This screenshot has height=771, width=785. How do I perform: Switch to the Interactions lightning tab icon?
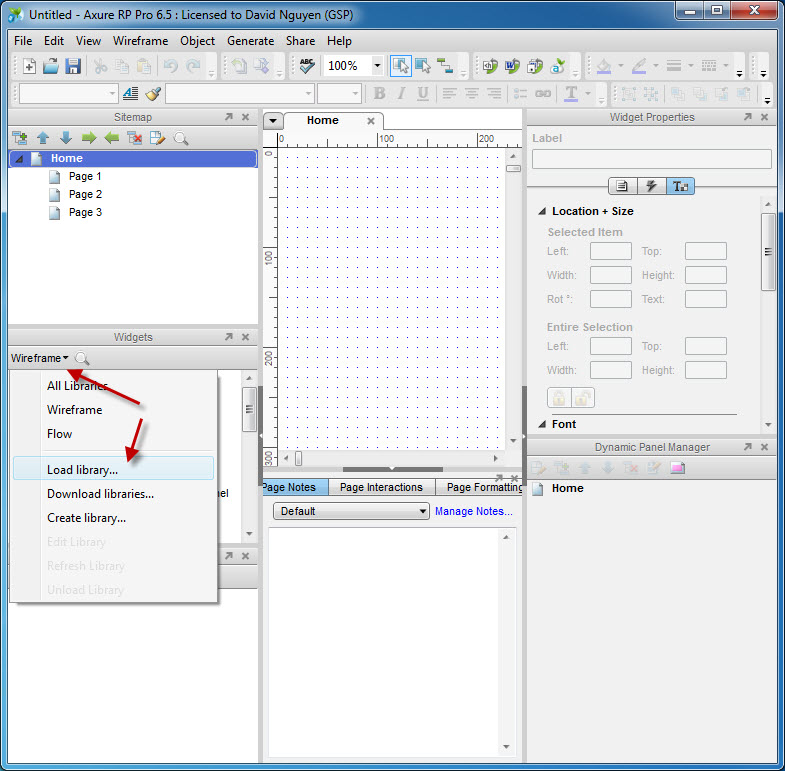point(652,186)
